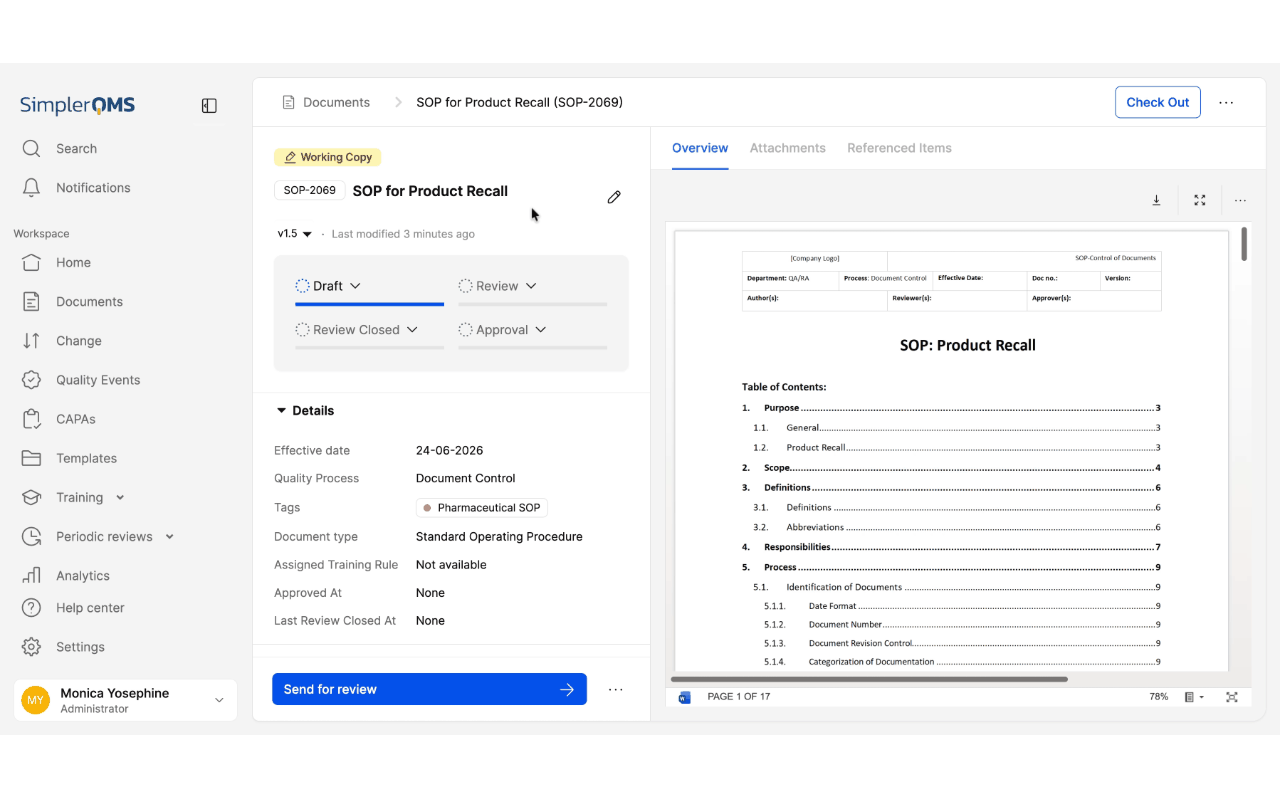Expand preview to full screen
The height and width of the screenshot is (800, 1280).
coord(1200,200)
